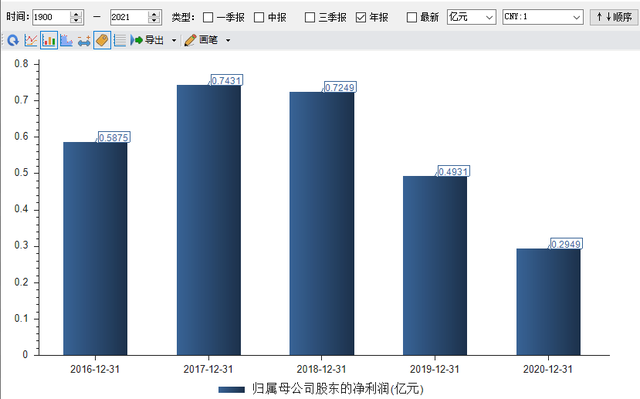This screenshot has height=399, width=640.
Task: Click the refresh icon in the toolbar
Action: point(13,40)
